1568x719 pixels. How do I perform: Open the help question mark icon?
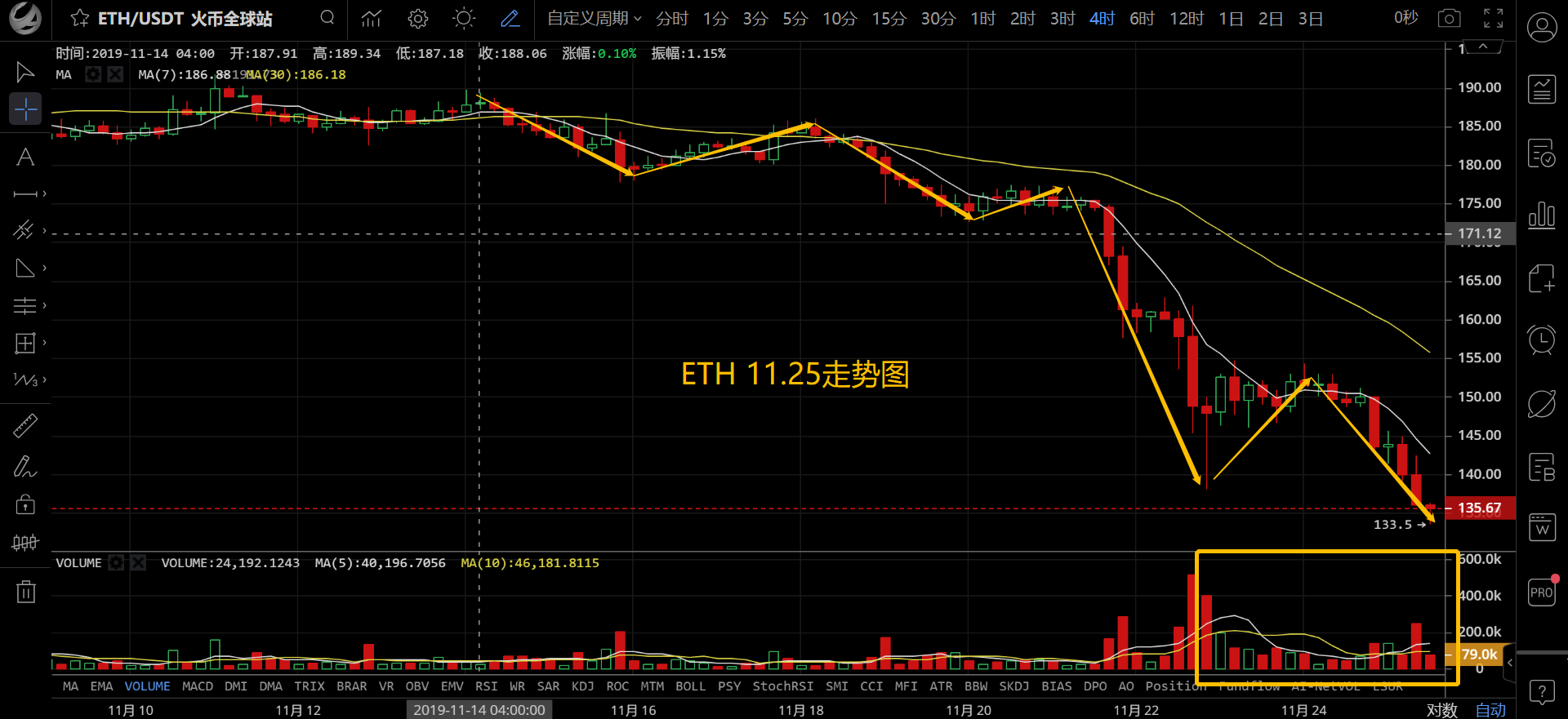coord(1542,692)
